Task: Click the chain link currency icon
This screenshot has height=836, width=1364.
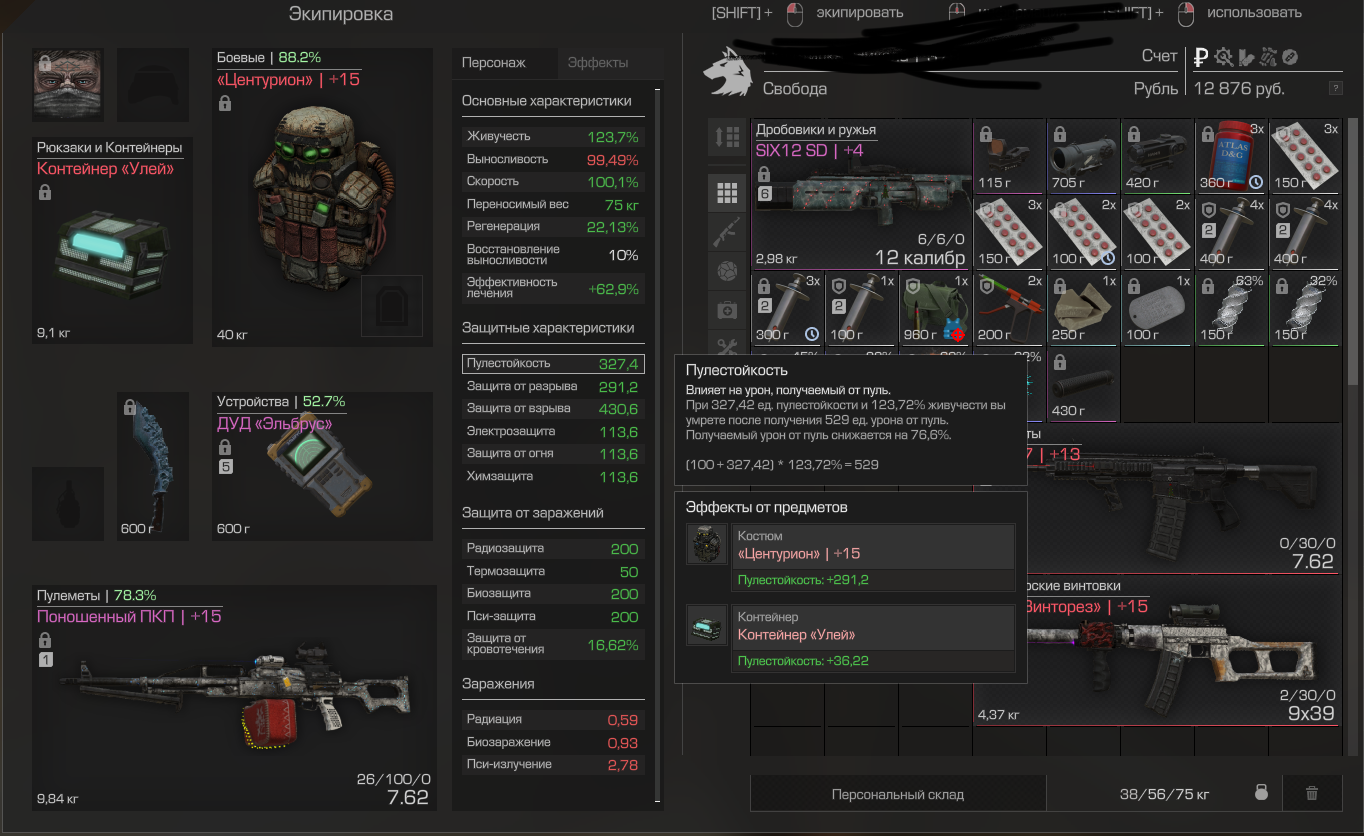Action: [1290, 57]
